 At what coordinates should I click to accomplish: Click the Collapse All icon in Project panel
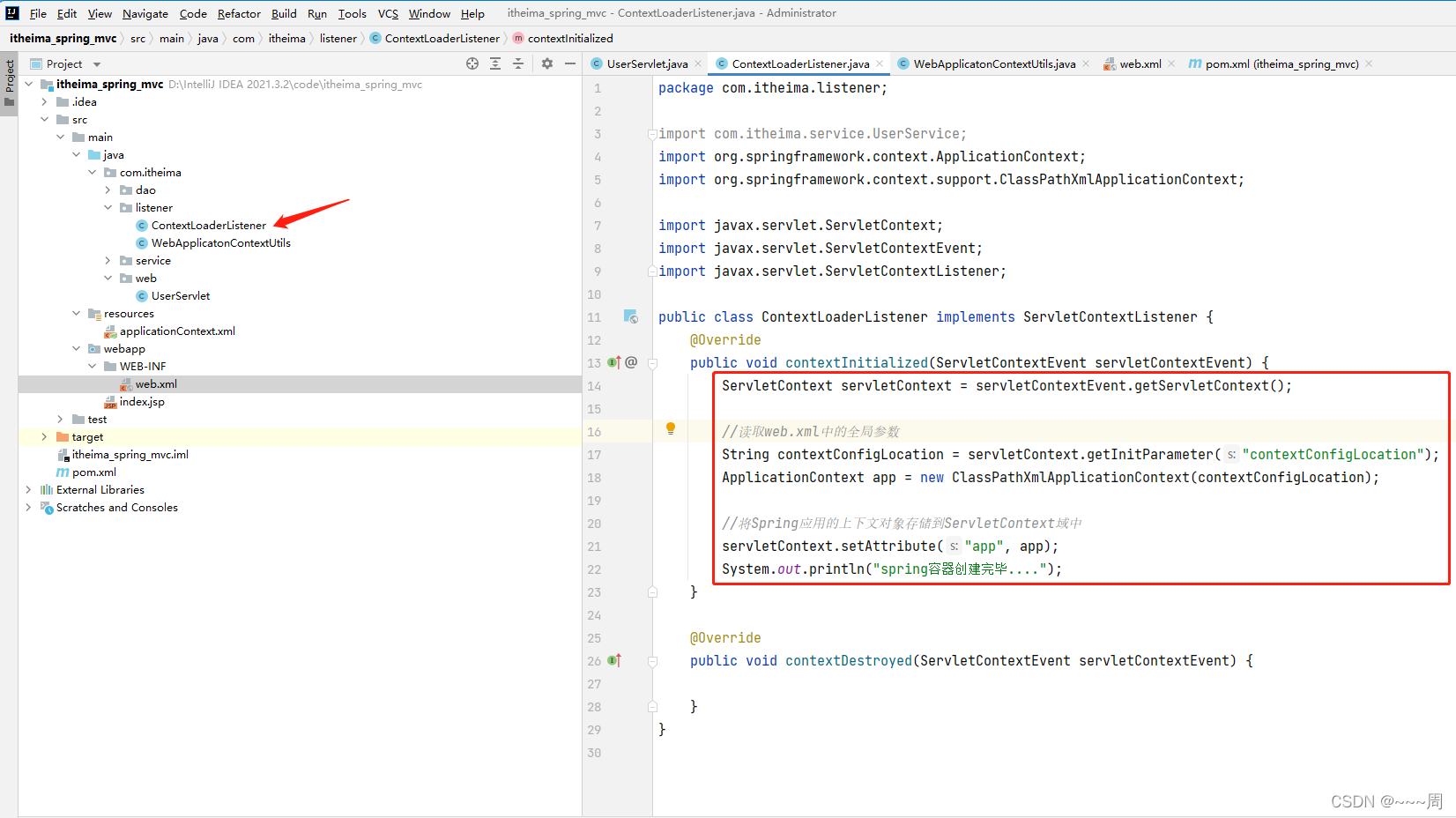click(518, 63)
